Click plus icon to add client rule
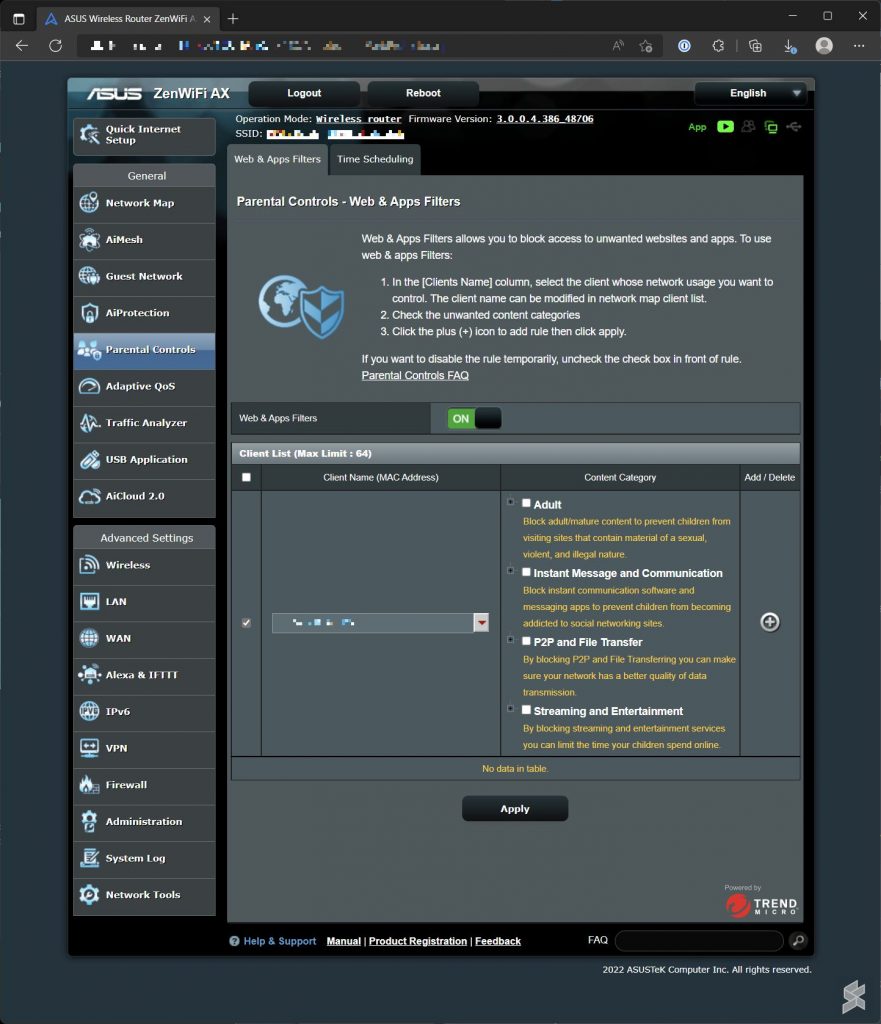881x1024 pixels. point(769,622)
